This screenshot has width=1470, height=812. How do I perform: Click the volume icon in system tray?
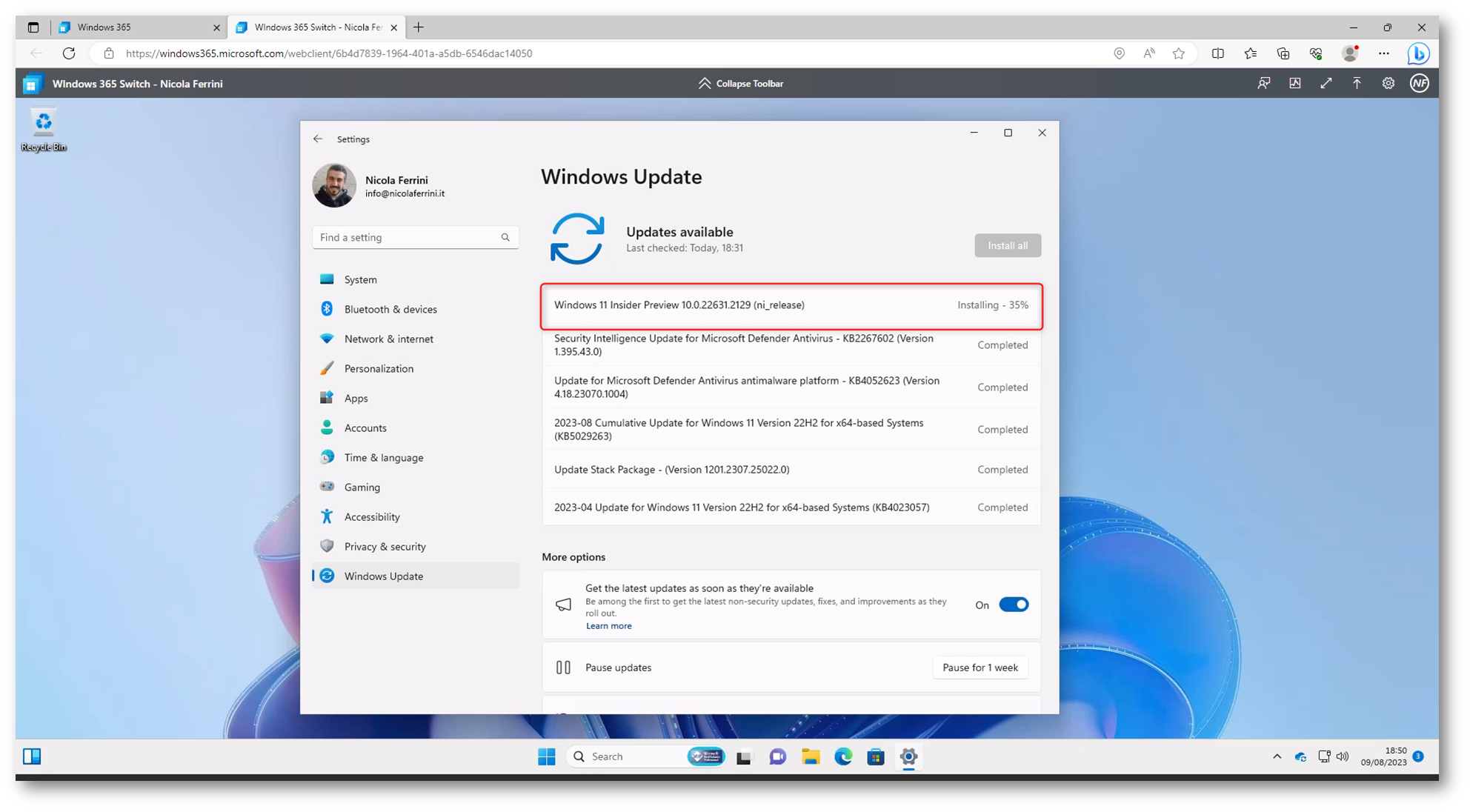pyautogui.click(x=1343, y=756)
